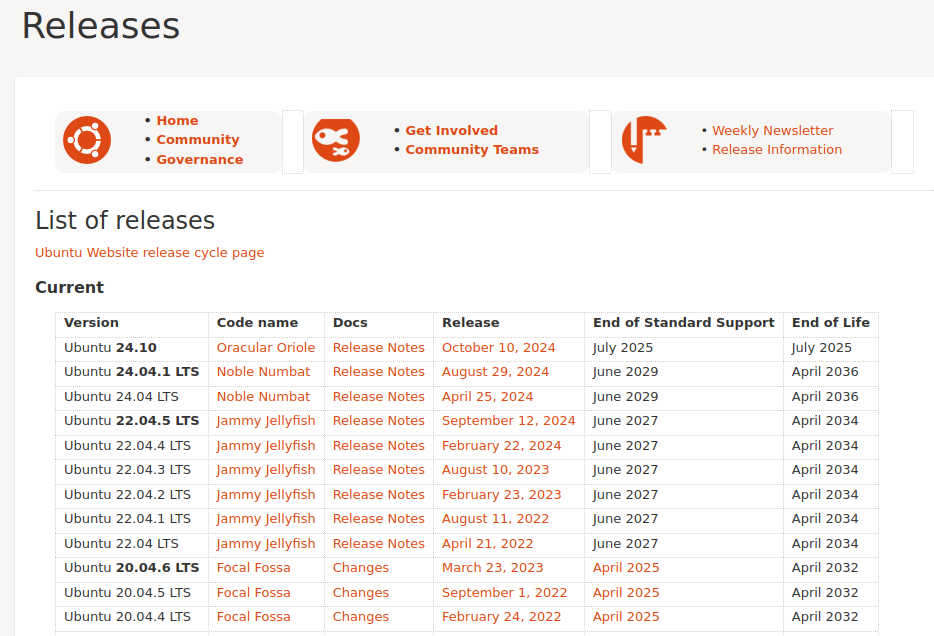This screenshot has width=934, height=636.
Task: Click the End of Life column header
Action: tap(830, 323)
